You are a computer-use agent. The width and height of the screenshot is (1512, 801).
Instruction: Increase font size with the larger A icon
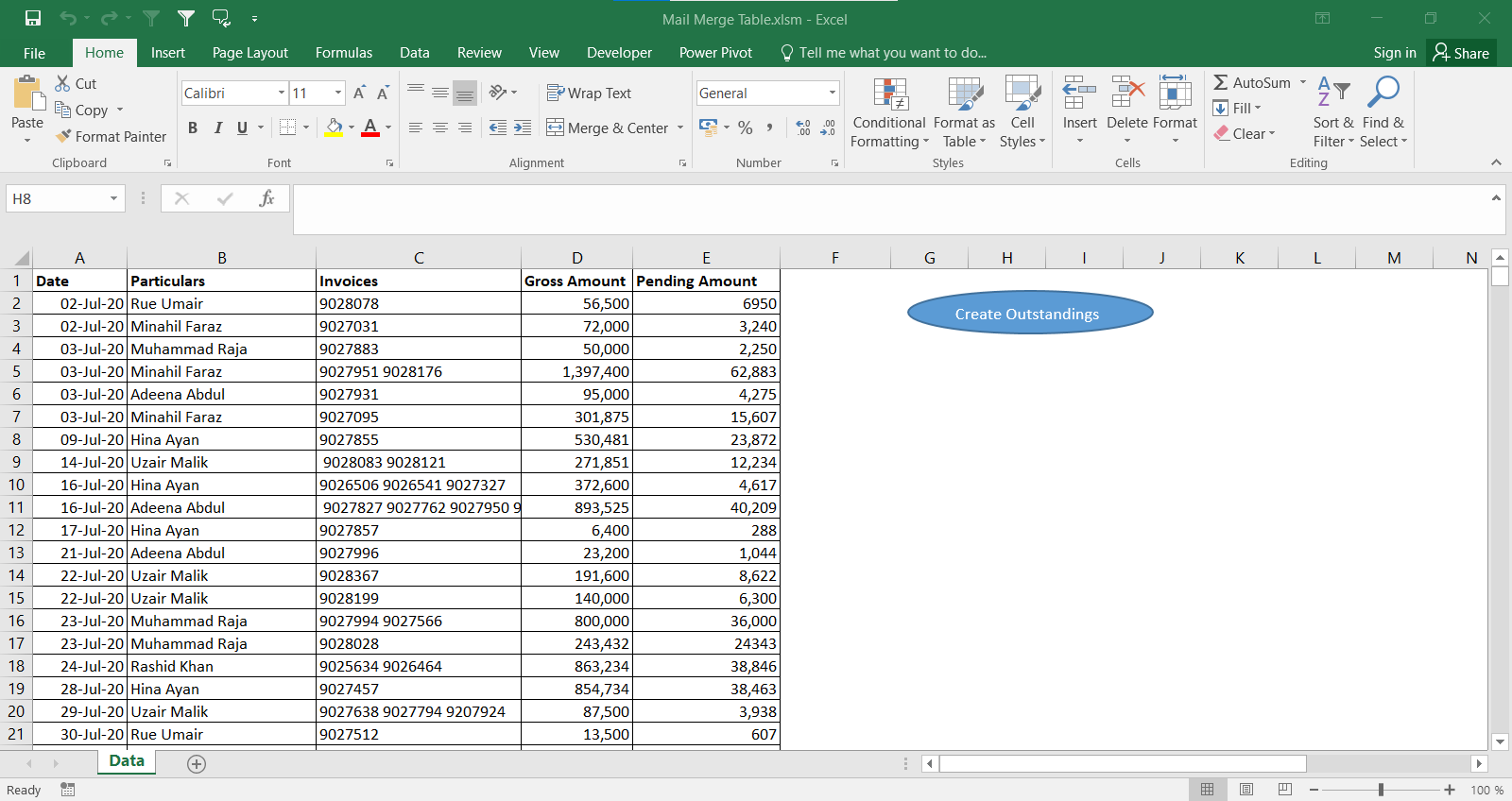pos(359,93)
